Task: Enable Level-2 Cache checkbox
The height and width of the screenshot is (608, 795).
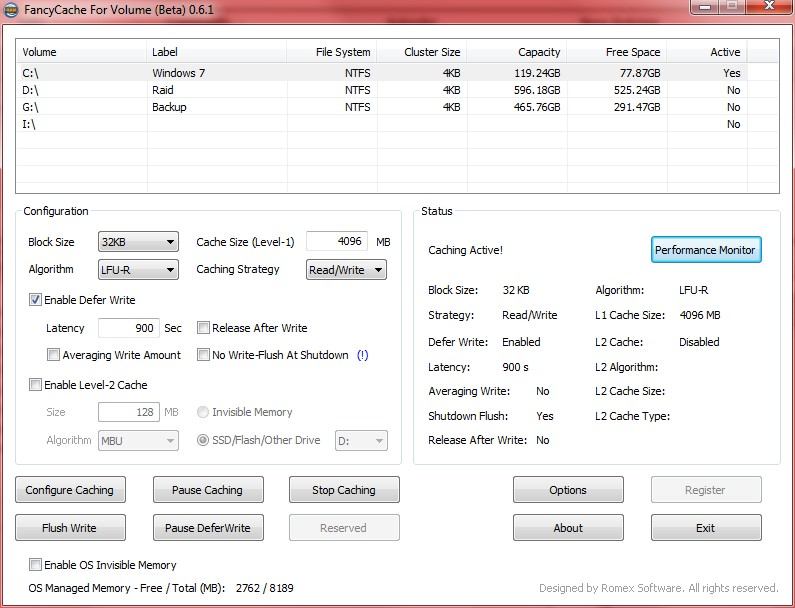Action: point(35,384)
